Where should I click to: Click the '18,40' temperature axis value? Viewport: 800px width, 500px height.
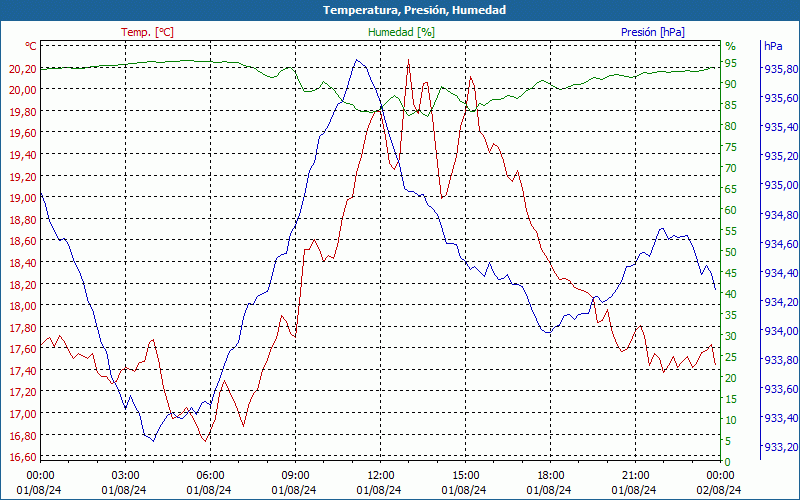(23, 263)
